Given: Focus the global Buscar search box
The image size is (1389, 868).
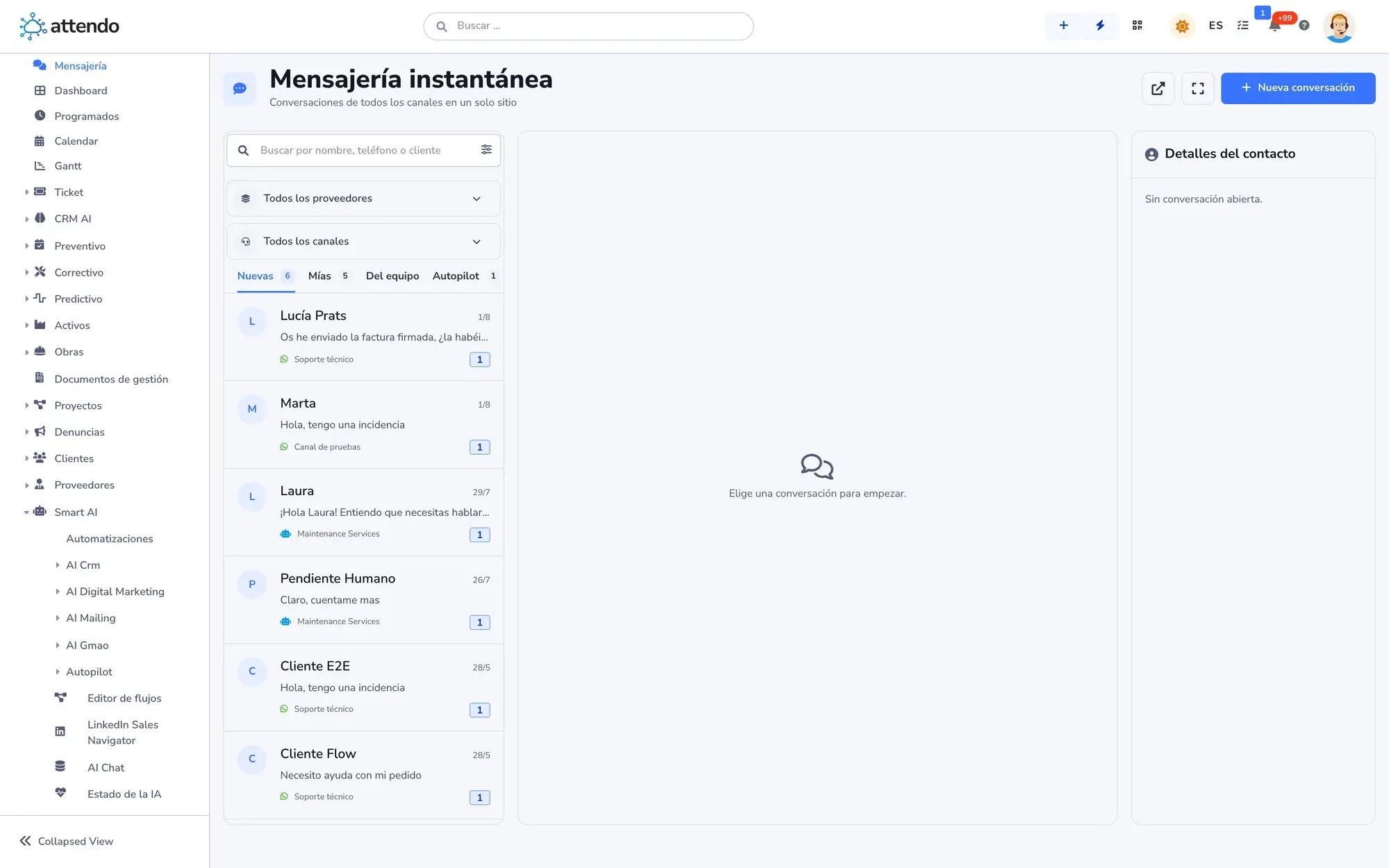Looking at the screenshot, I should pyautogui.click(x=588, y=26).
